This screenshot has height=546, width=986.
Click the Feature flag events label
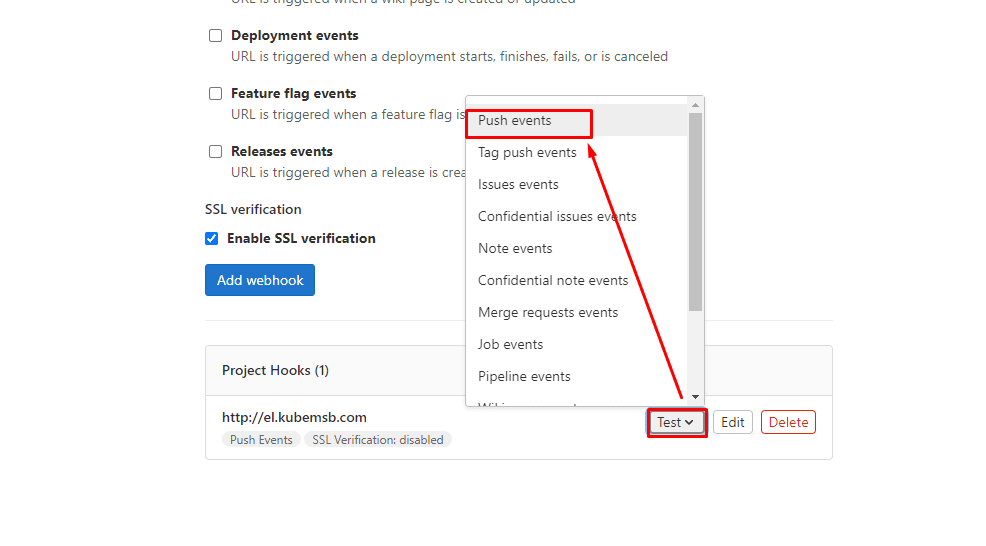[x=293, y=93]
